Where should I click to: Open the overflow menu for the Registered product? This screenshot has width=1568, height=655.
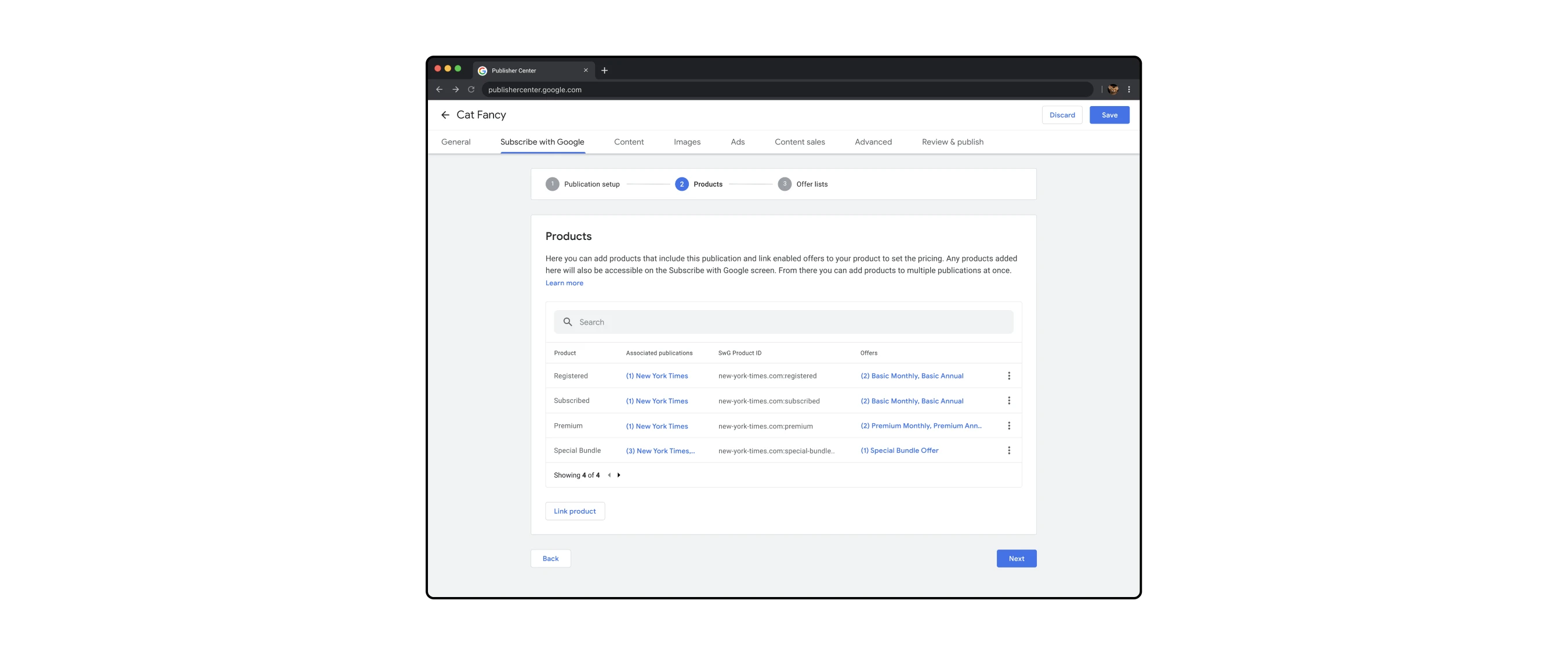[1009, 375]
